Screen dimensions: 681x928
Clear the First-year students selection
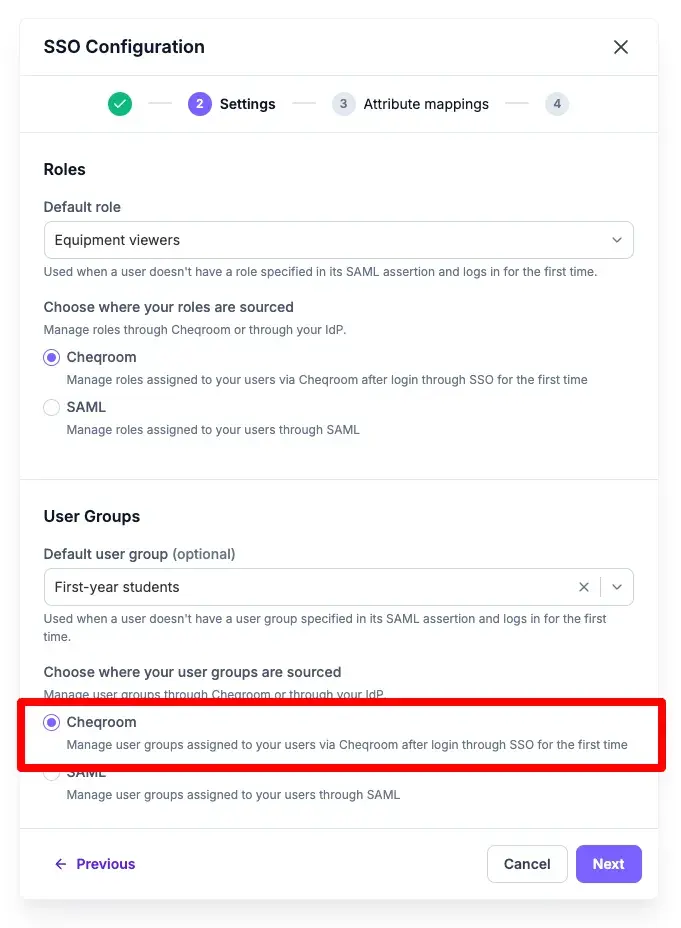[584, 587]
